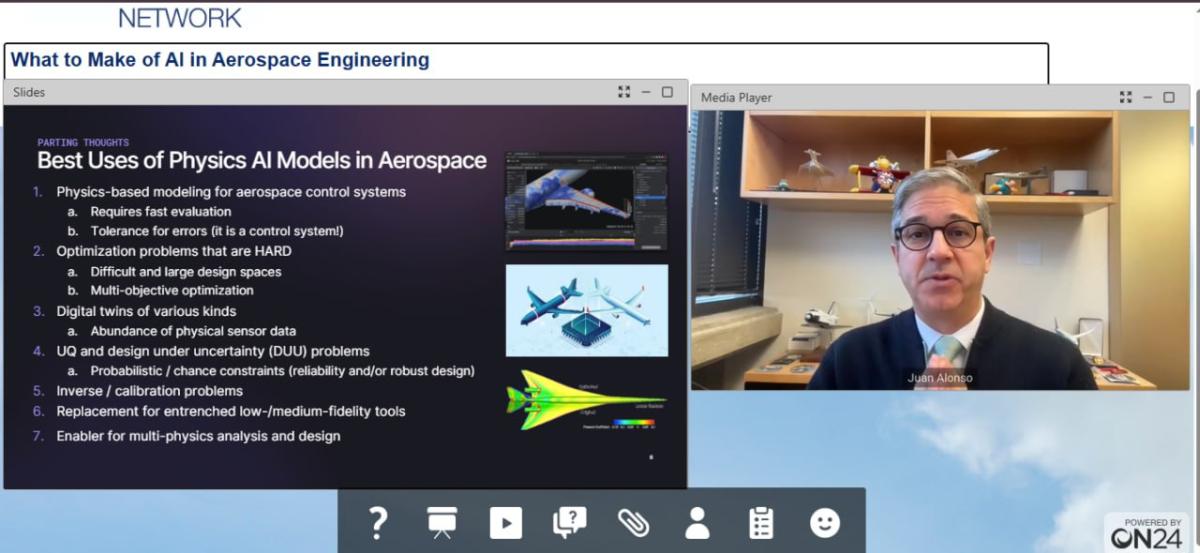Click the ON24 logo in corner
Image resolution: width=1200 pixels, height=553 pixels.
click(1146, 534)
